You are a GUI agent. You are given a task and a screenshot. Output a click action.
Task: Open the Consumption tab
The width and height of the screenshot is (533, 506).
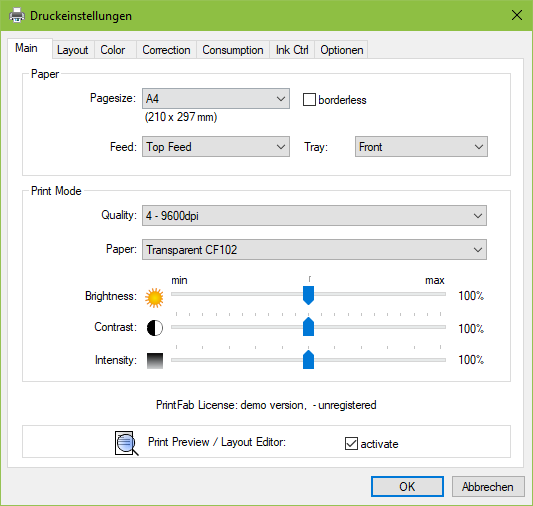pos(233,50)
